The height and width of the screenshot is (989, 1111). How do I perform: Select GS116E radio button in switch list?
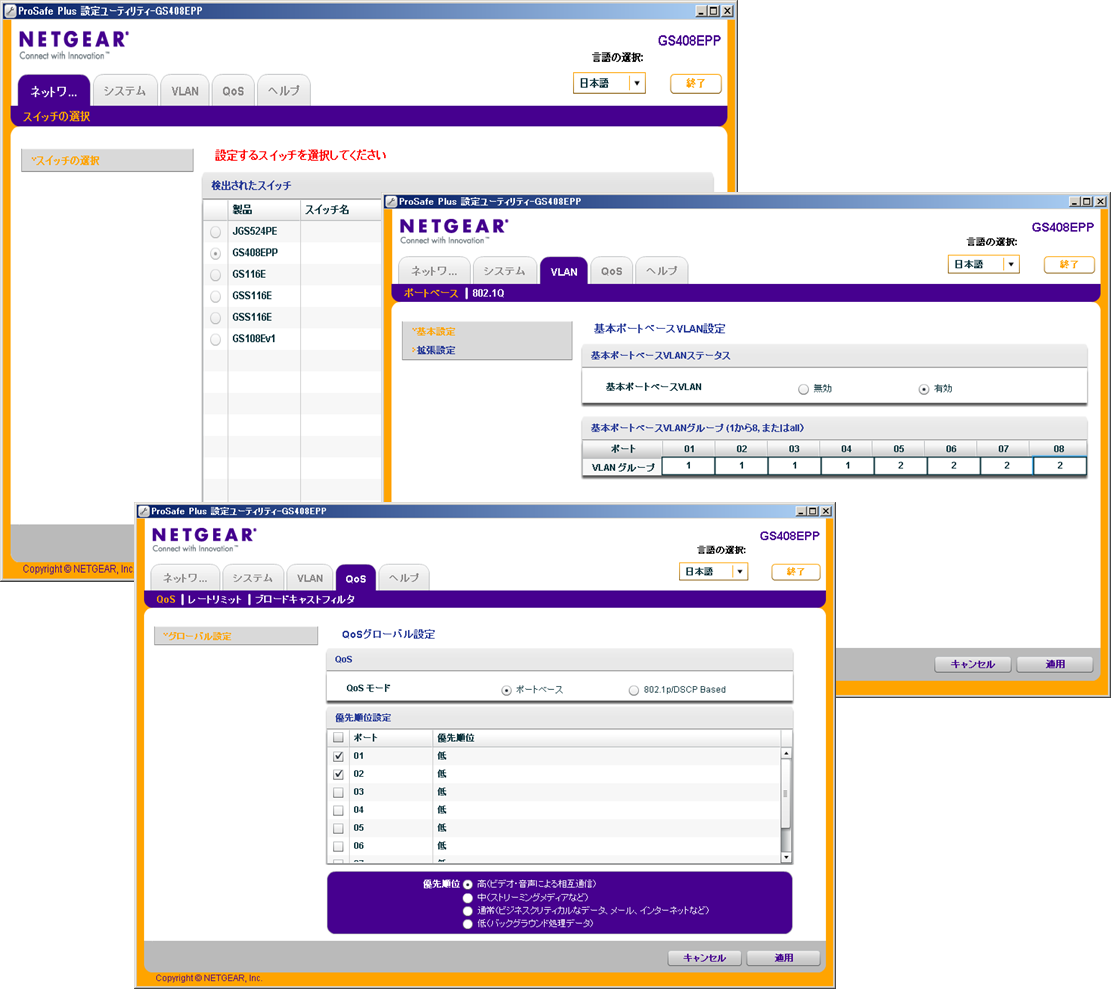click(x=215, y=275)
